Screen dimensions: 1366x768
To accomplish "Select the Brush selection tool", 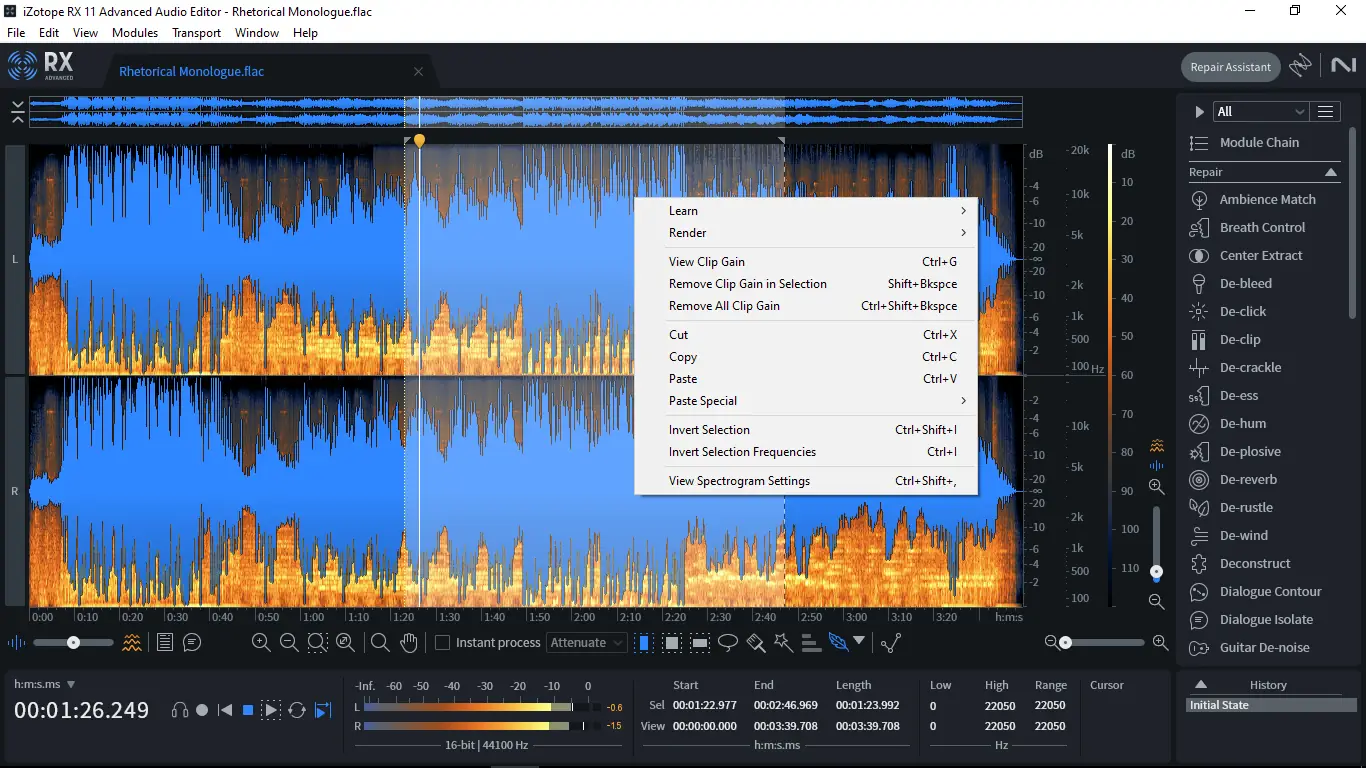I will pyautogui.click(x=756, y=643).
